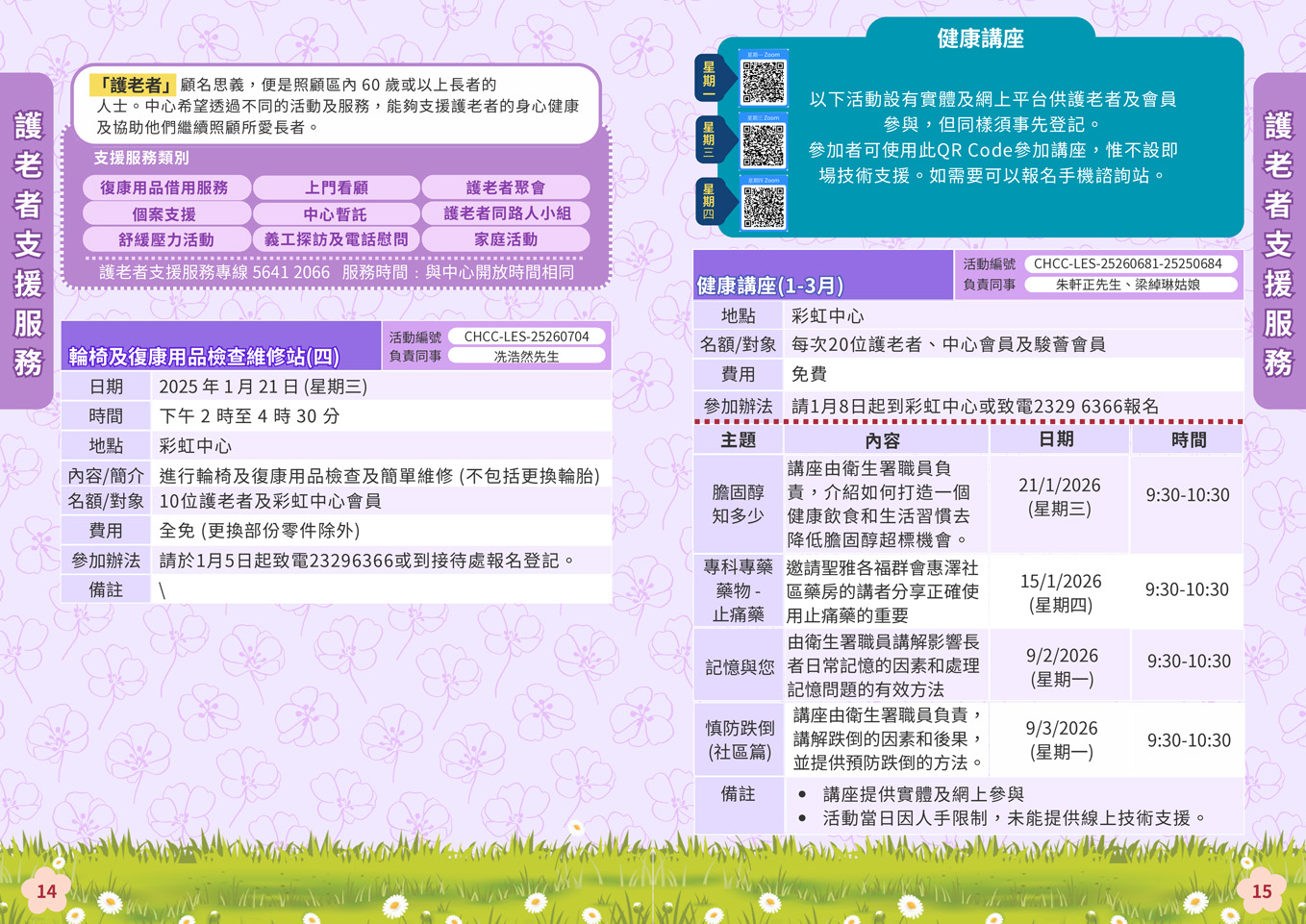Open the 健康講座 header tab

pos(979,38)
